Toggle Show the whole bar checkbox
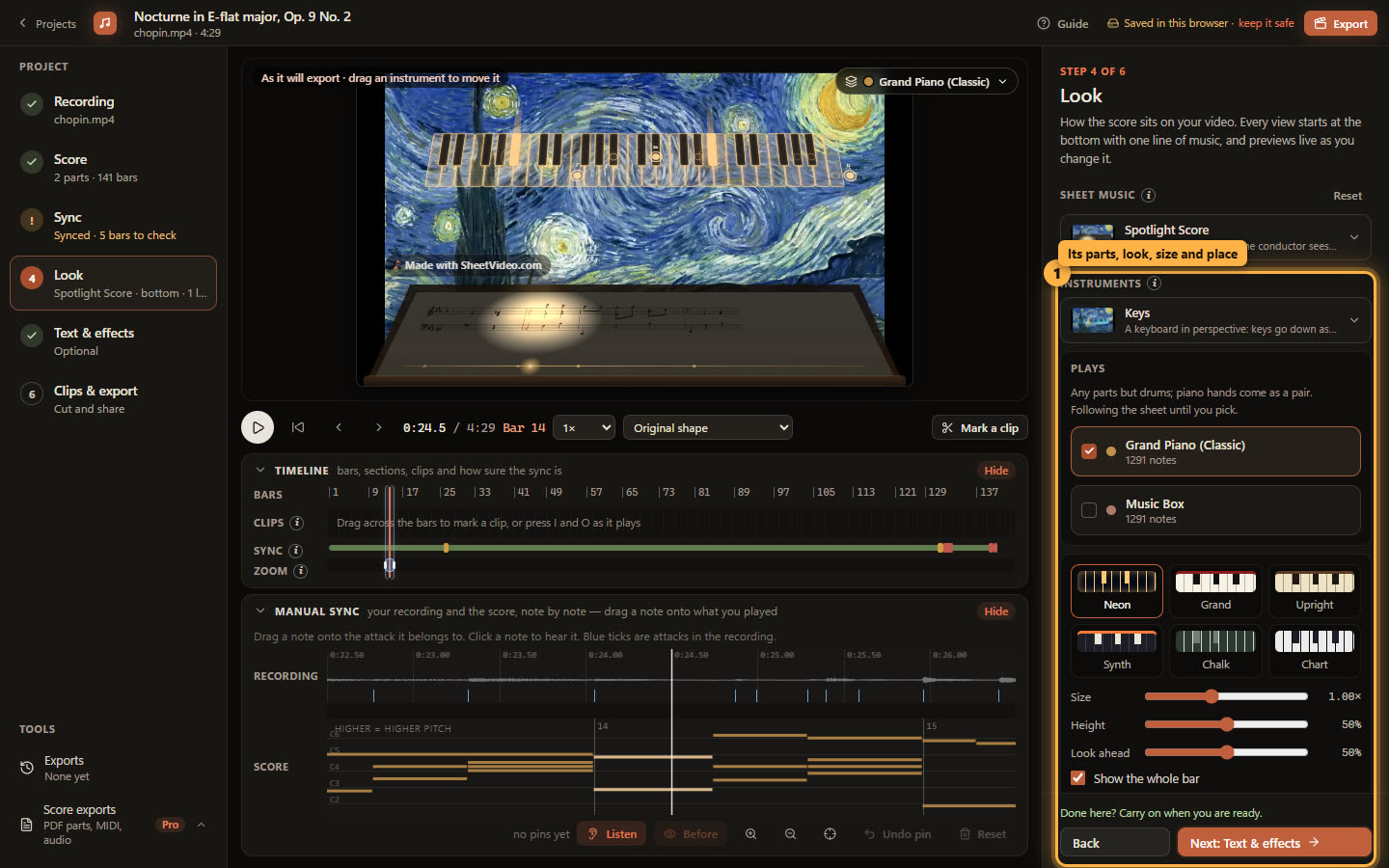 [x=1078, y=778]
